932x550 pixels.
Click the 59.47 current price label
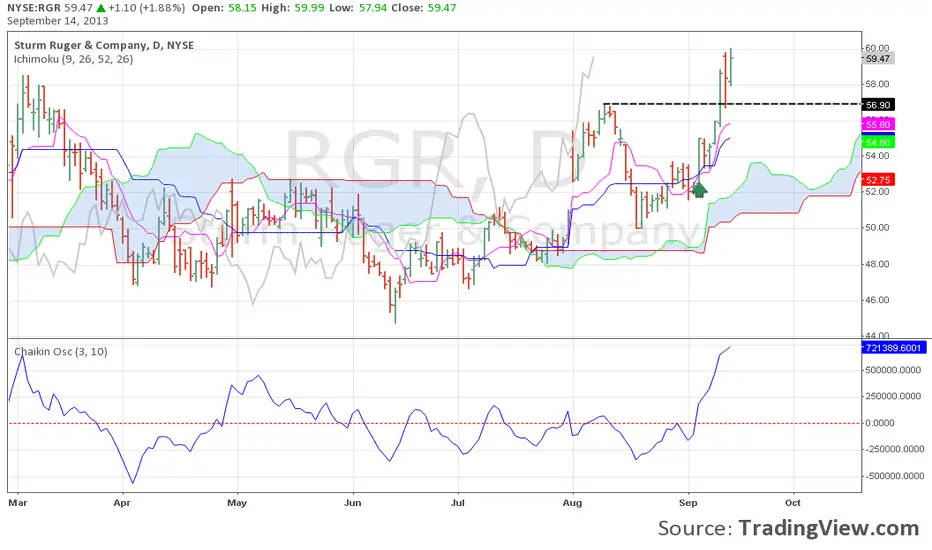[x=878, y=58]
